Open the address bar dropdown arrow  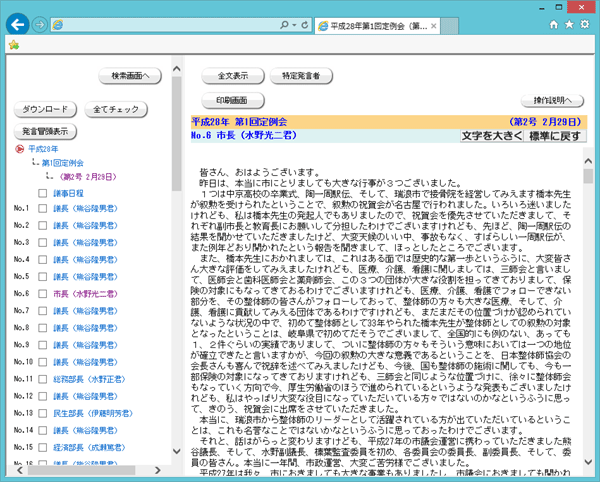(x=294, y=25)
